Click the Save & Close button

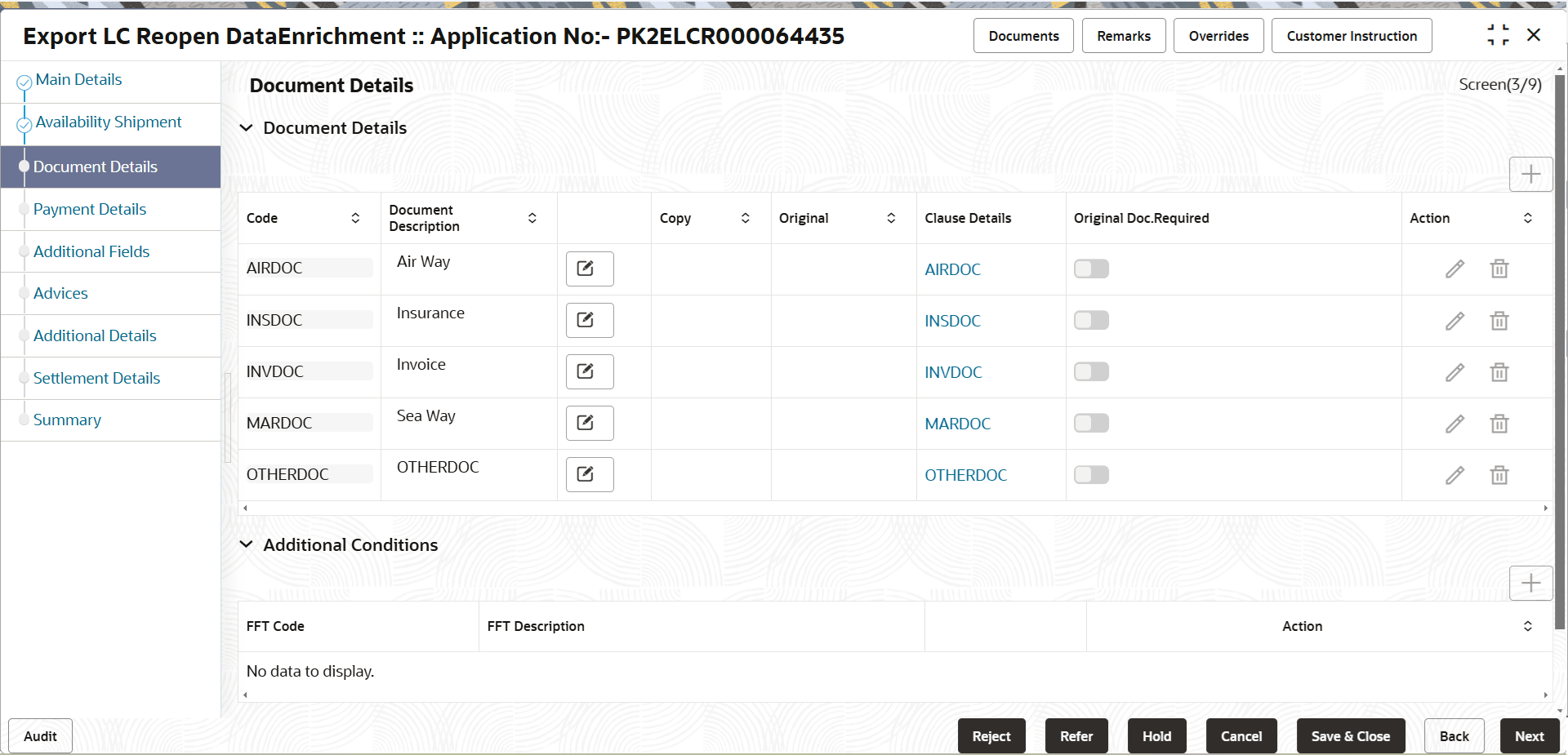click(x=1350, y=735)
